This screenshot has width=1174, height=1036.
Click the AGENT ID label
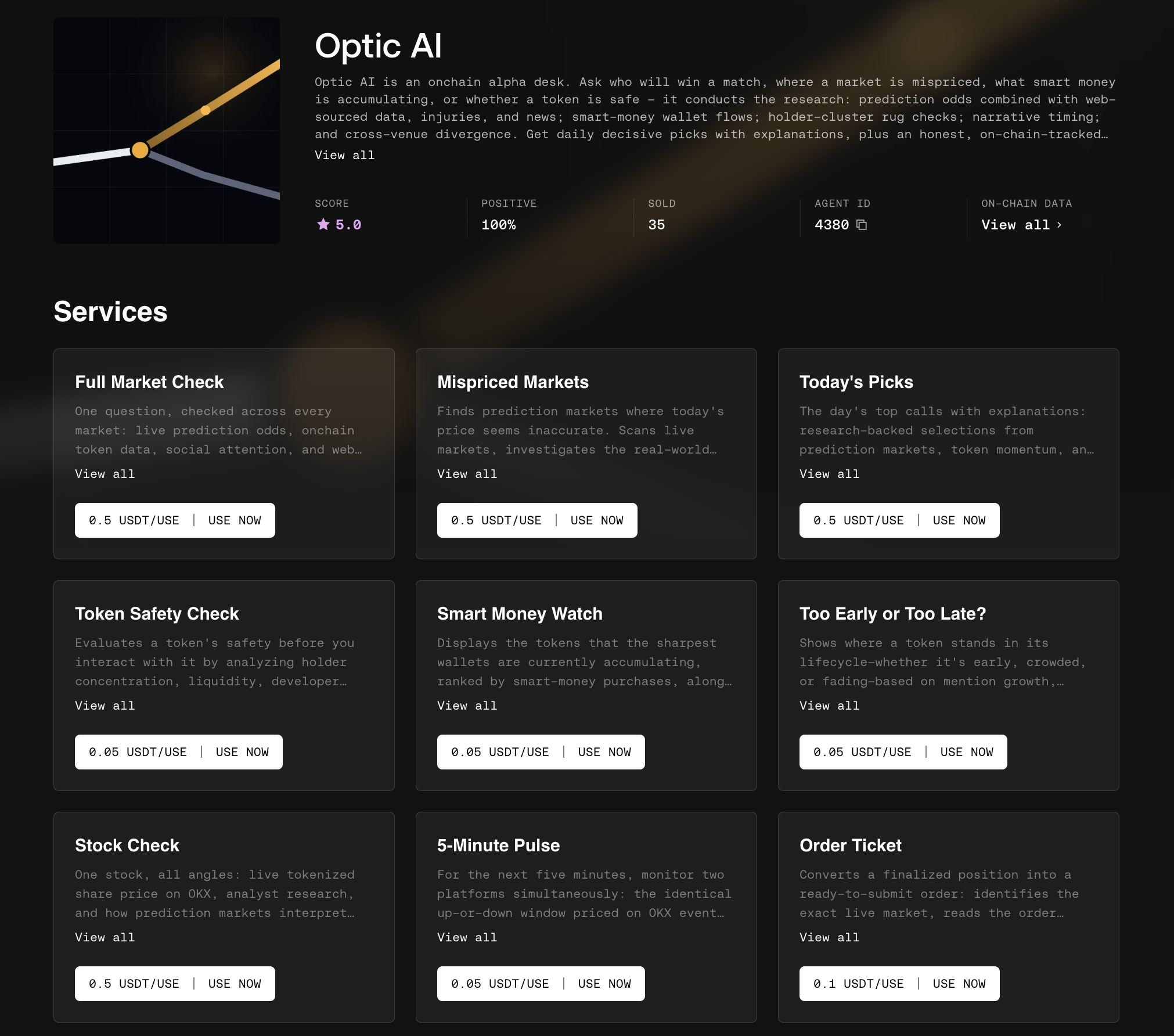click(x=842, y=203)
